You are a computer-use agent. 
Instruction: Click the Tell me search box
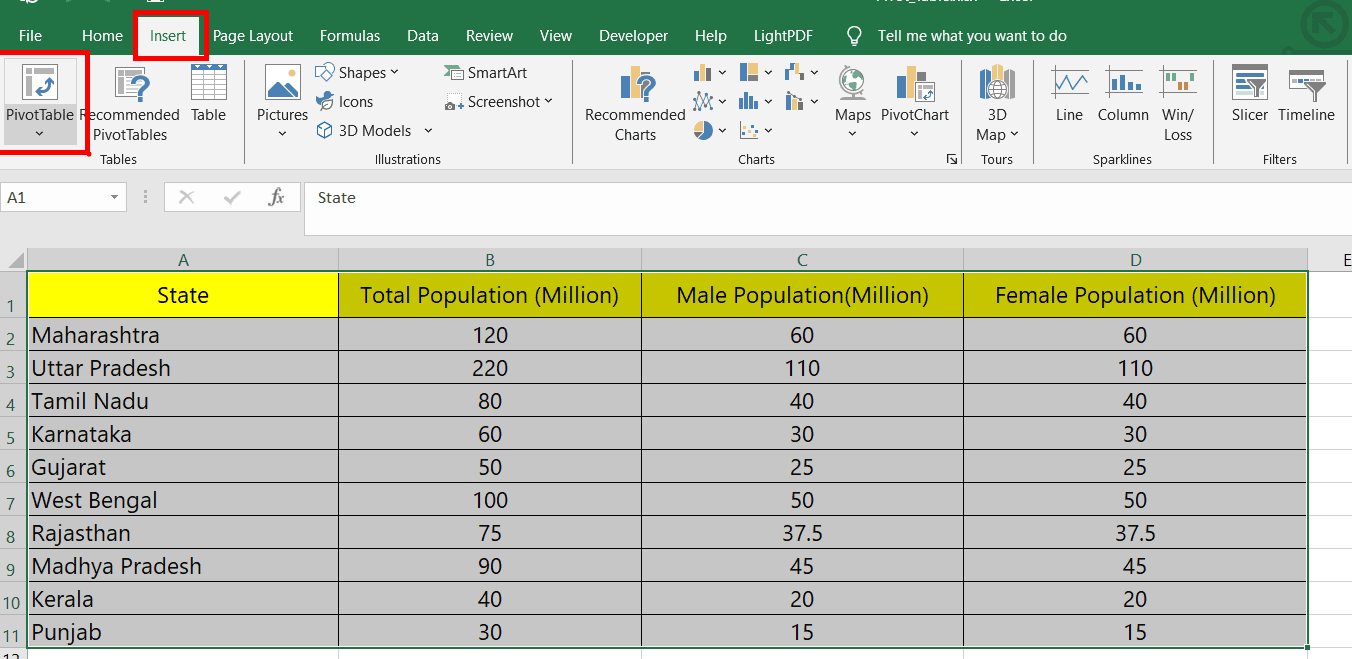[971, 36]
